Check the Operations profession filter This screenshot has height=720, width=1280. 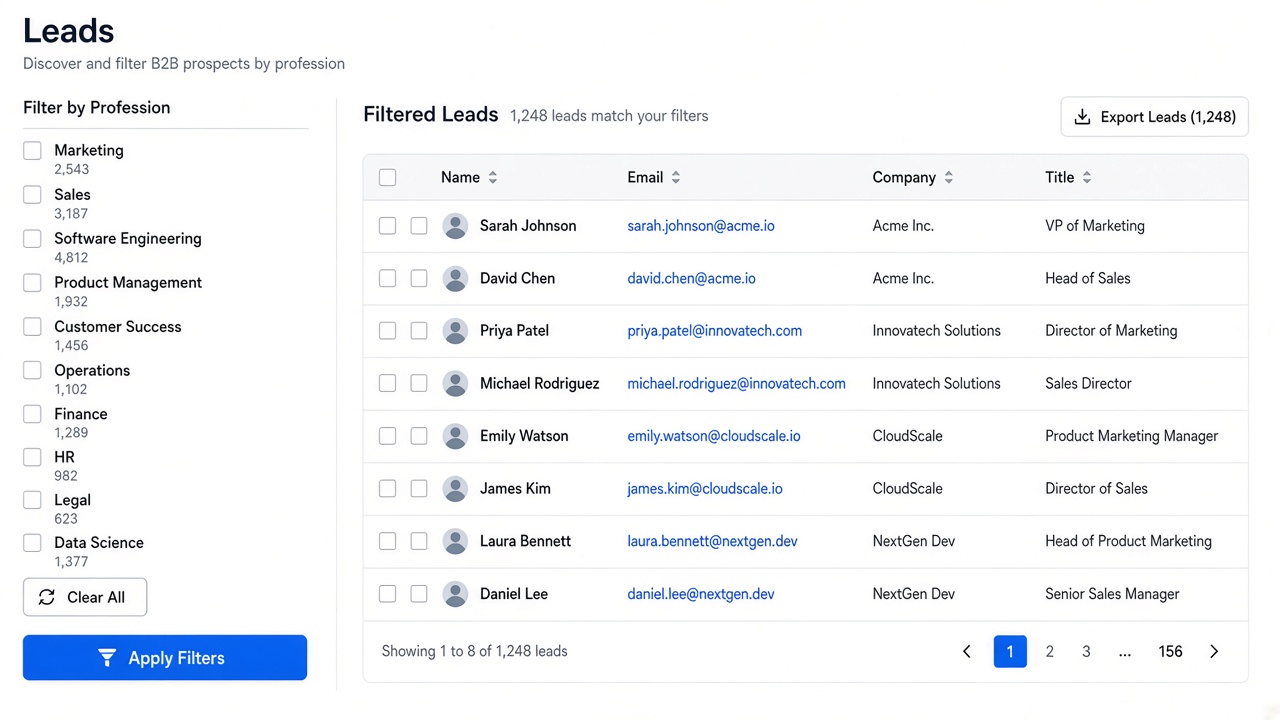(x=33, y=371)
